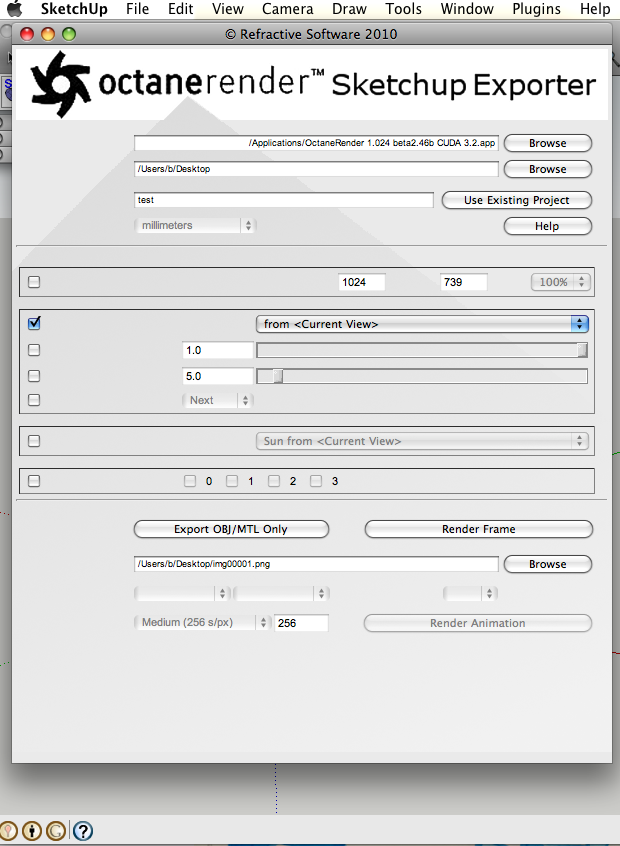Click the slider beside the 1.0 field
The height and width of the screenshot is (846, 620).
(422, 350)
